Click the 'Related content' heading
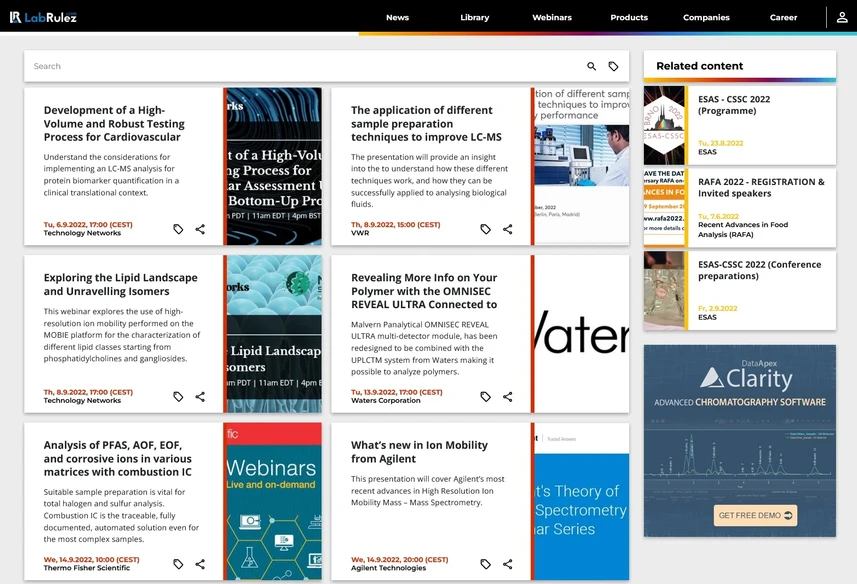Viewport: 857px width, 584px height. click(x=700, y=66)
